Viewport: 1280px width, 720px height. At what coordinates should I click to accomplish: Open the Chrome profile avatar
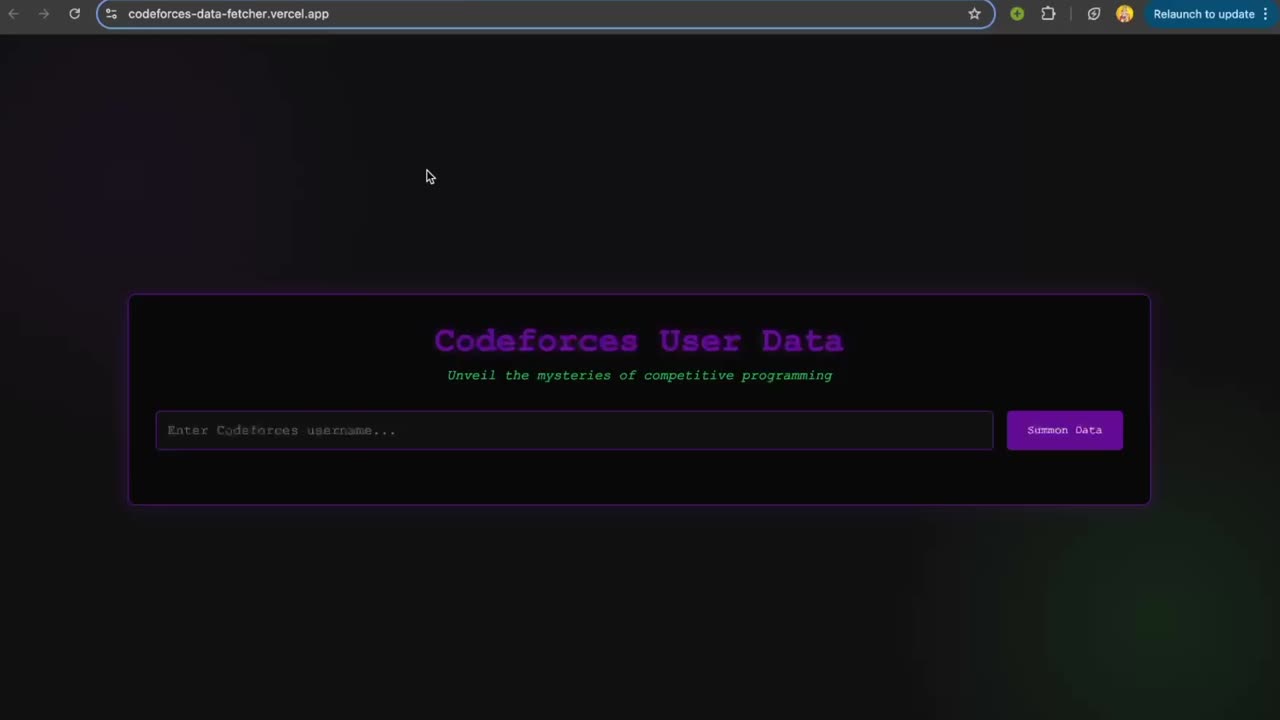point(1125,14)
